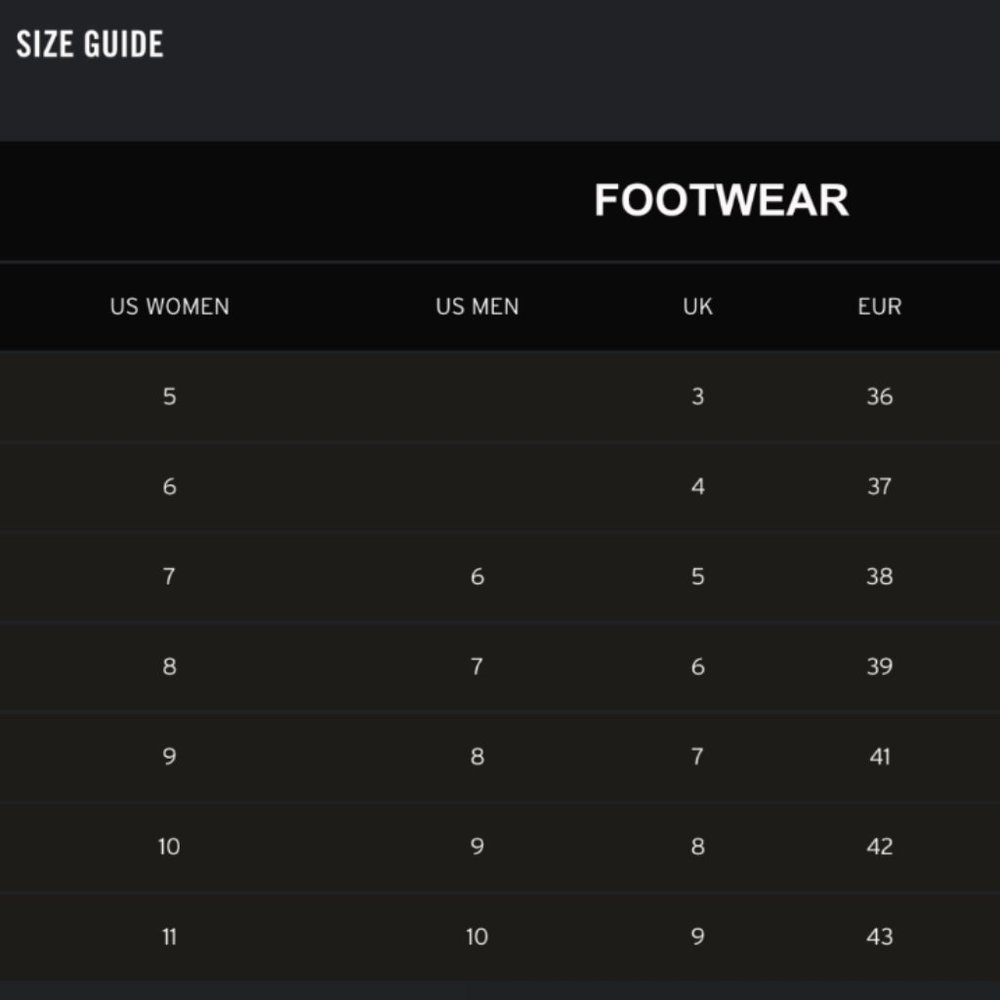This screenshot has height=1000, width=1000.
Task: Click EUR size 43 value
Action: tap(879, 937)
